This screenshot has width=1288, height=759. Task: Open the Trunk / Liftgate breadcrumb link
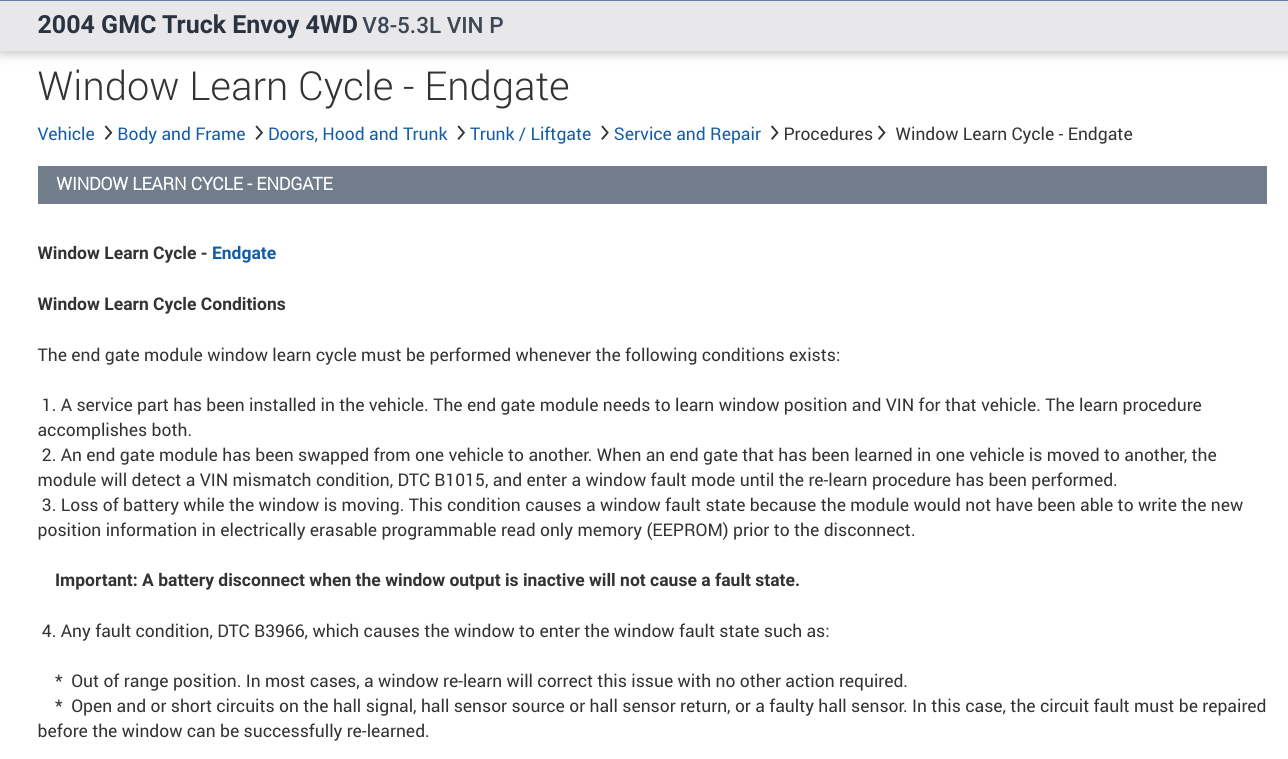[530, 134]
